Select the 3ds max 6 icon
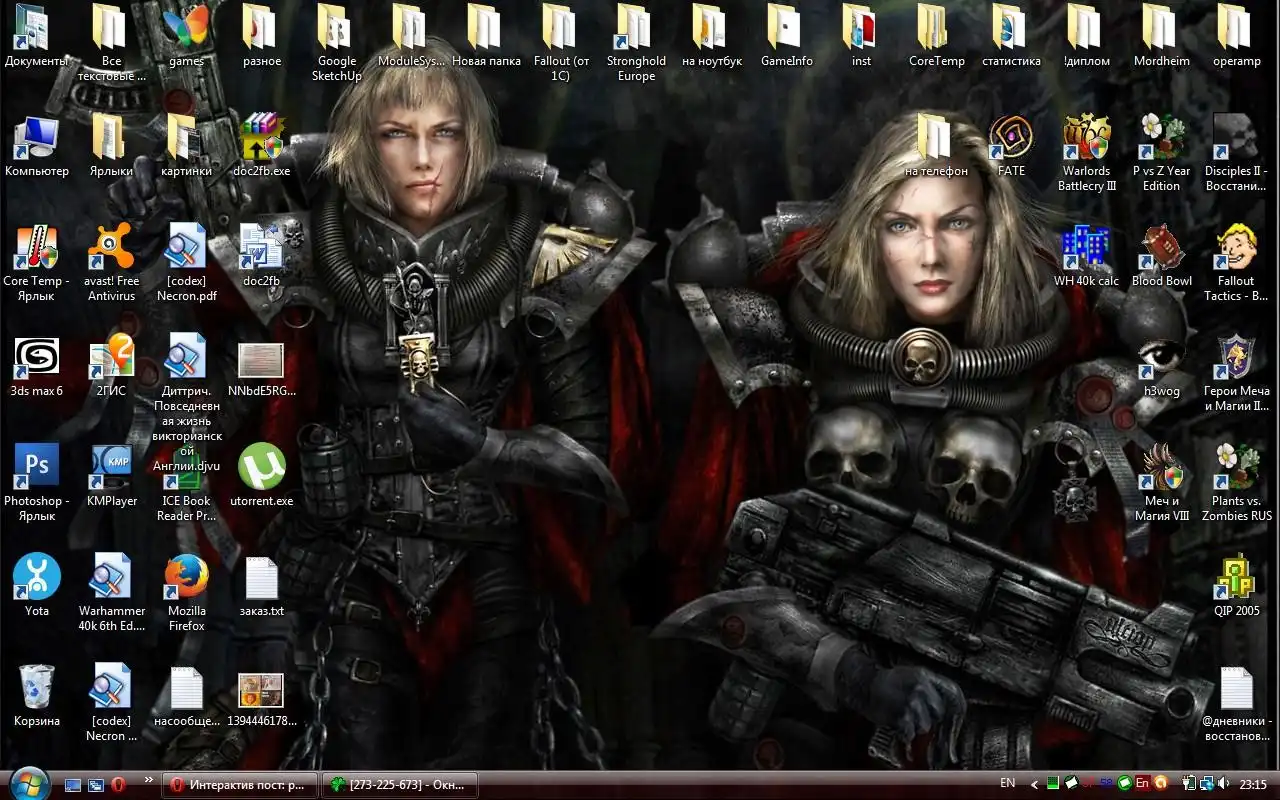Screen dimensions: 1280x800 click(x=36, y=358)
